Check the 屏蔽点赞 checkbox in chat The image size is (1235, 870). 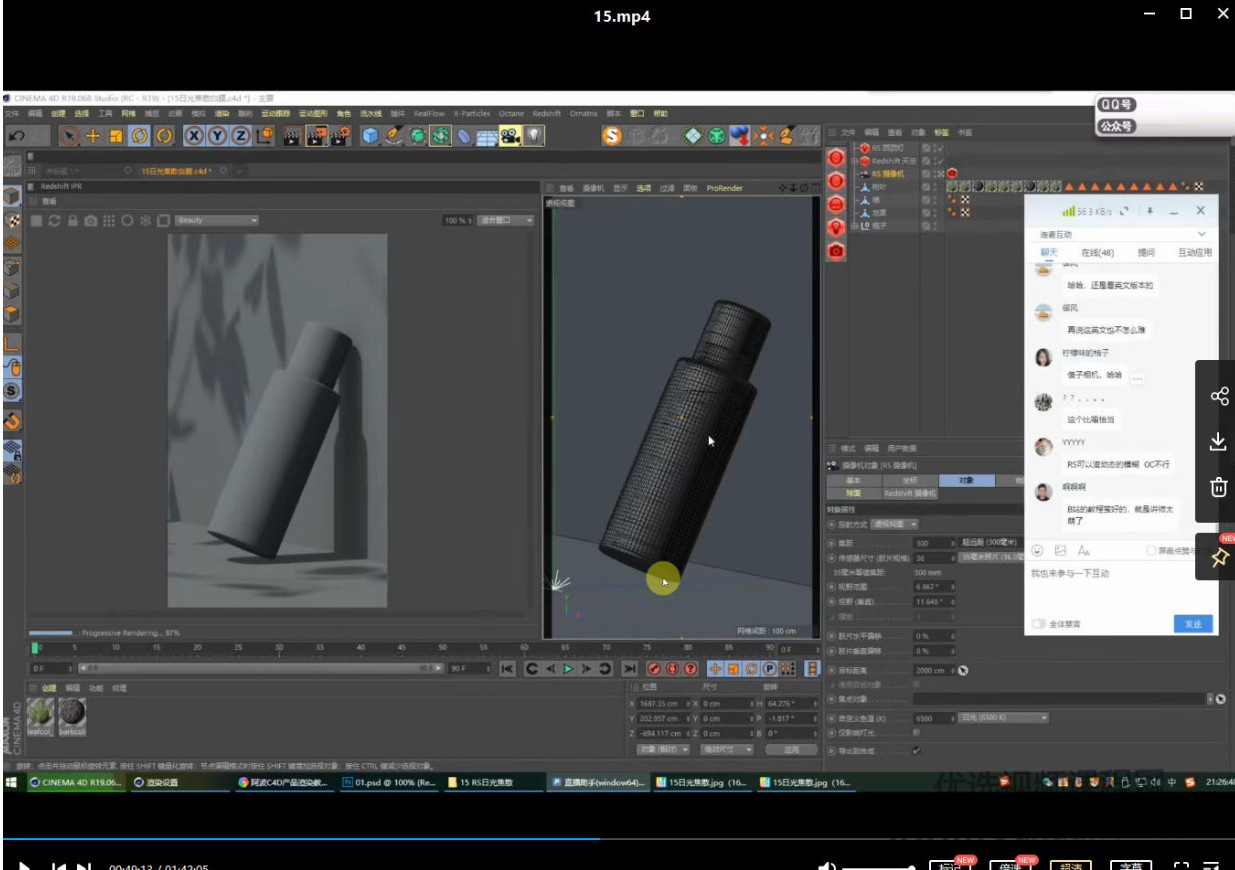coord(1152,551)
